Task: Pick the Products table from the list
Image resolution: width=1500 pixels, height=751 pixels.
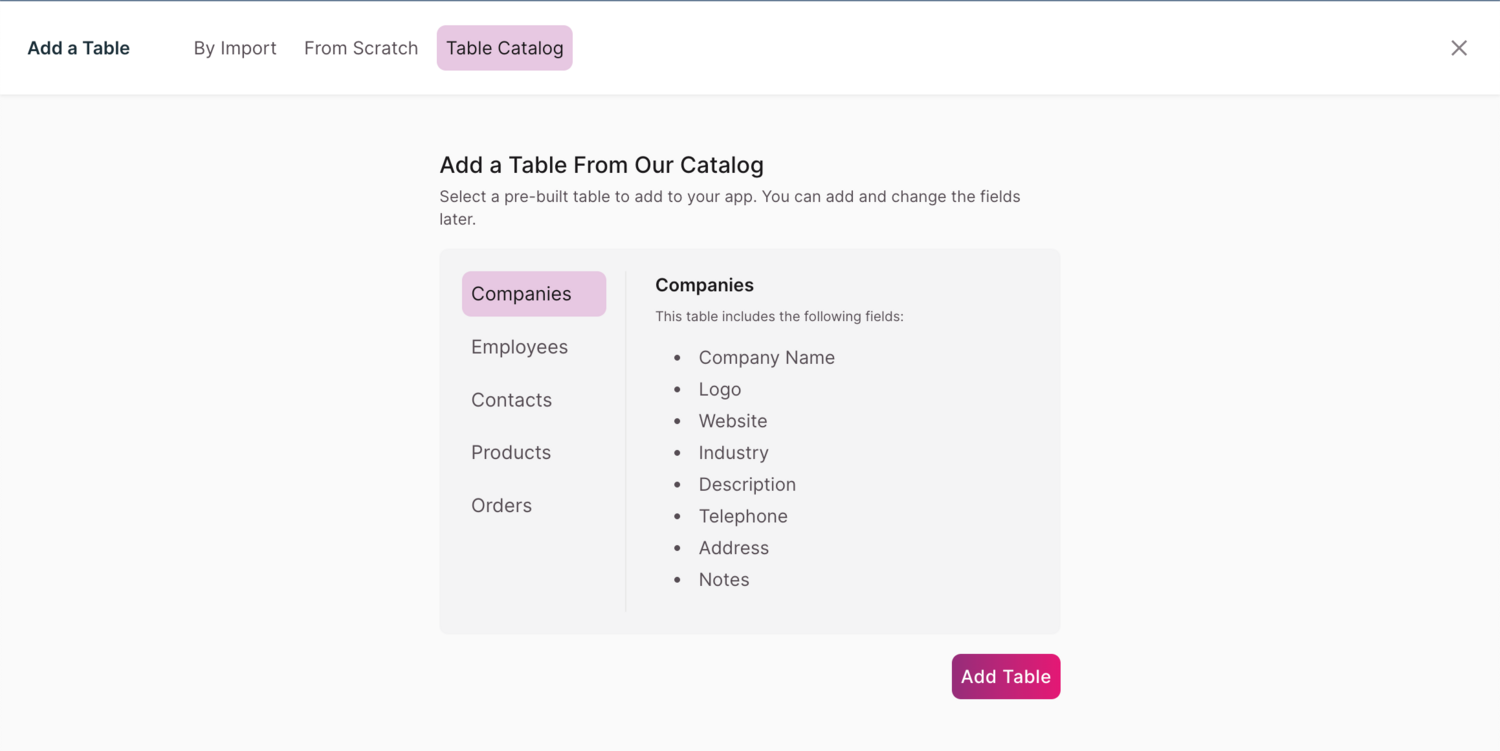Action: (511, 452)
